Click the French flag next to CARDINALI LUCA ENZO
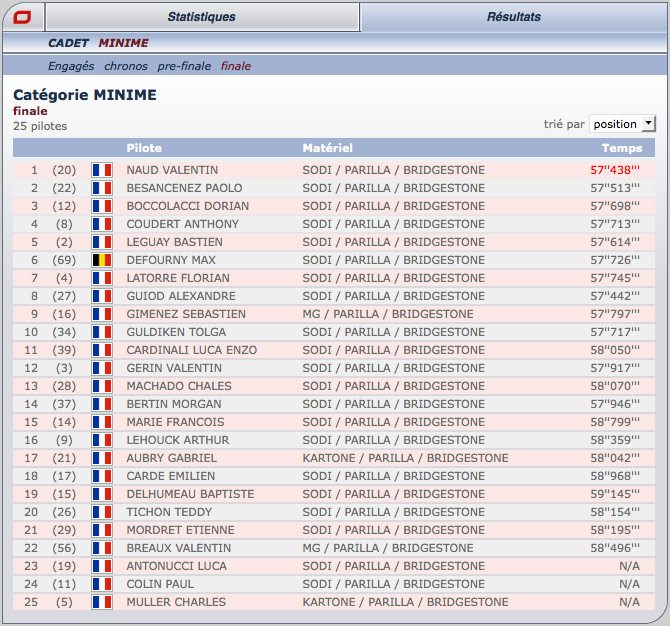The image size is (670, 626). tap(102, 350)
